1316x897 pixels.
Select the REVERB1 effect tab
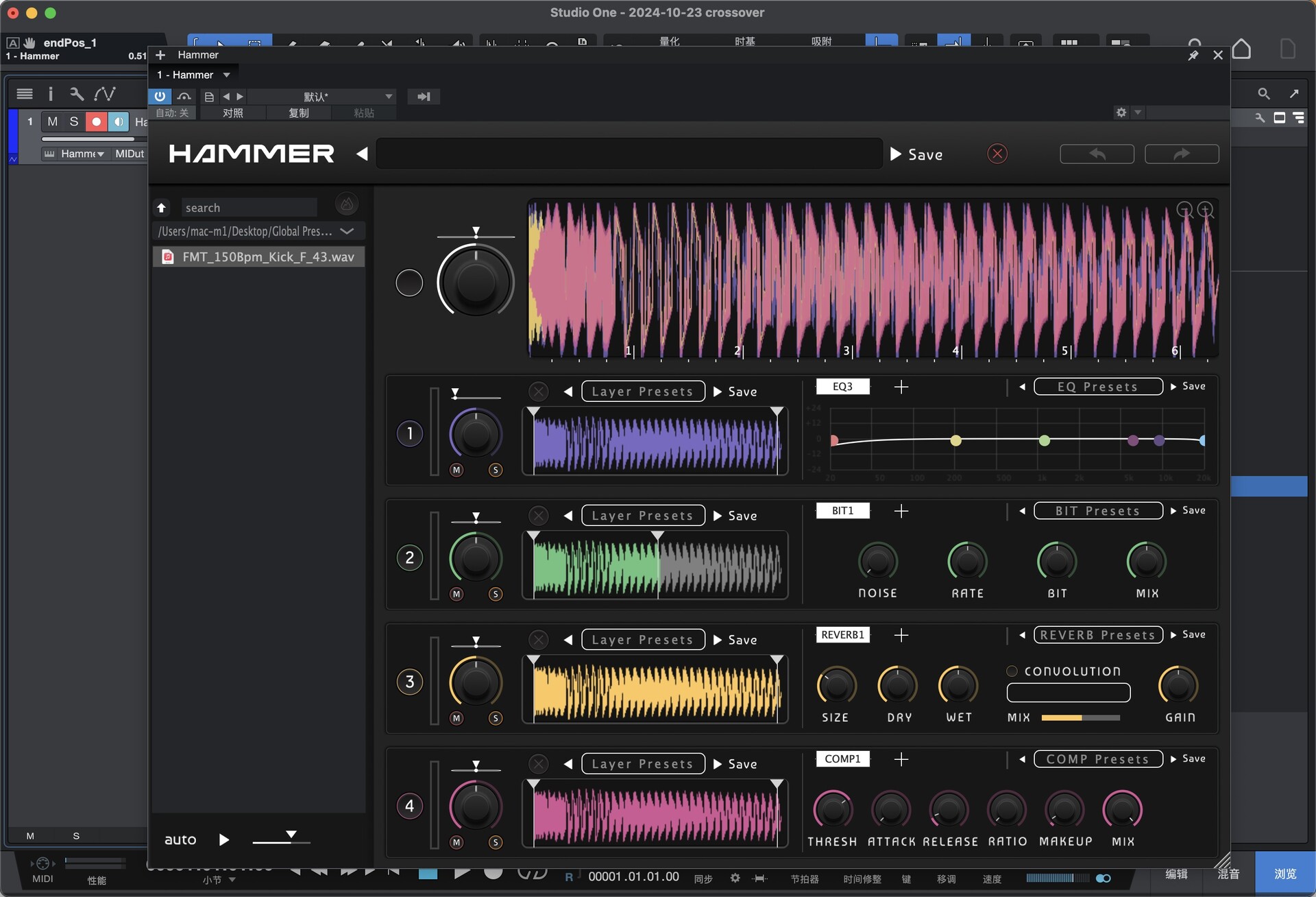tap(842, 635)
